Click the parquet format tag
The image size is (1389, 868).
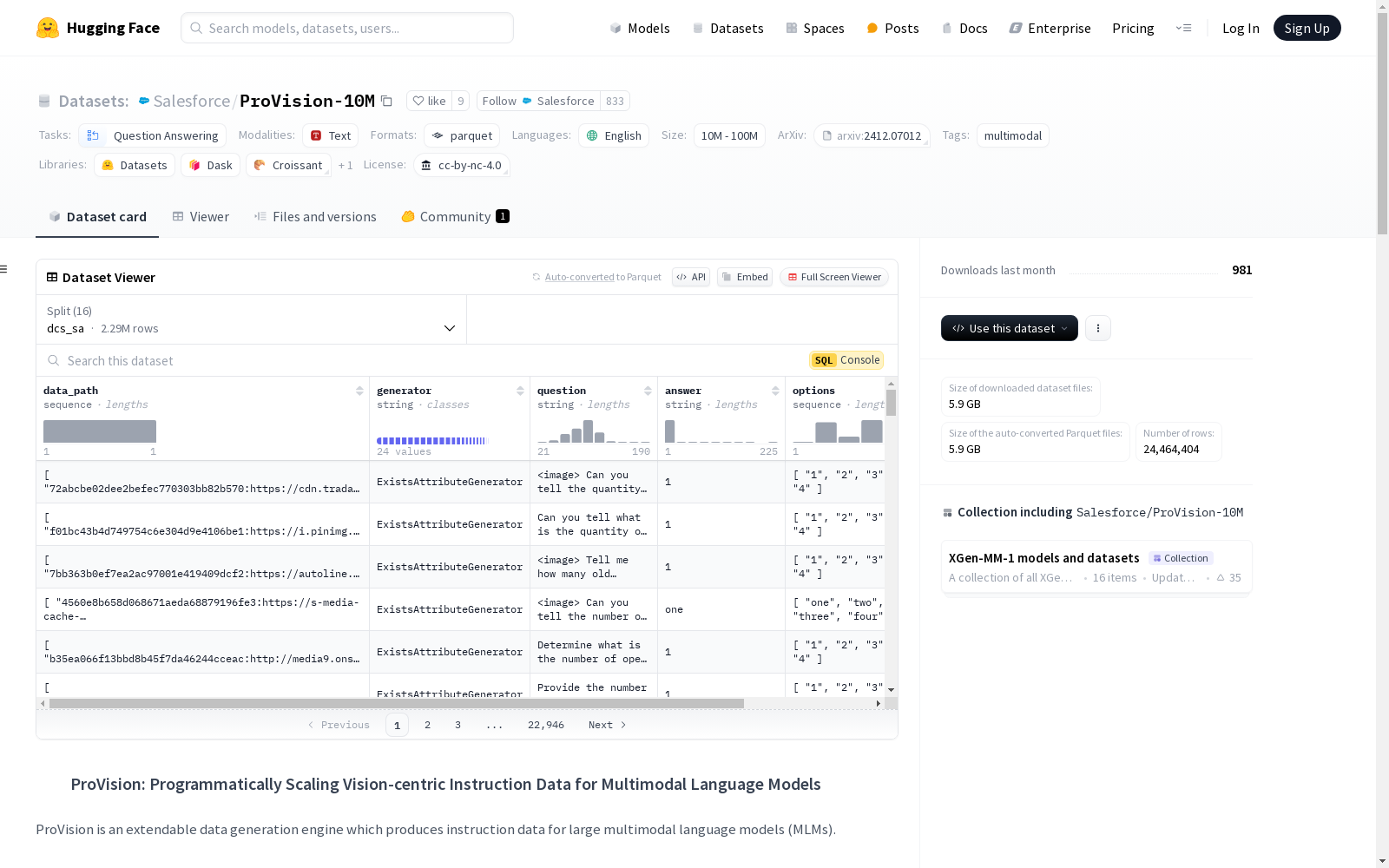462,135
